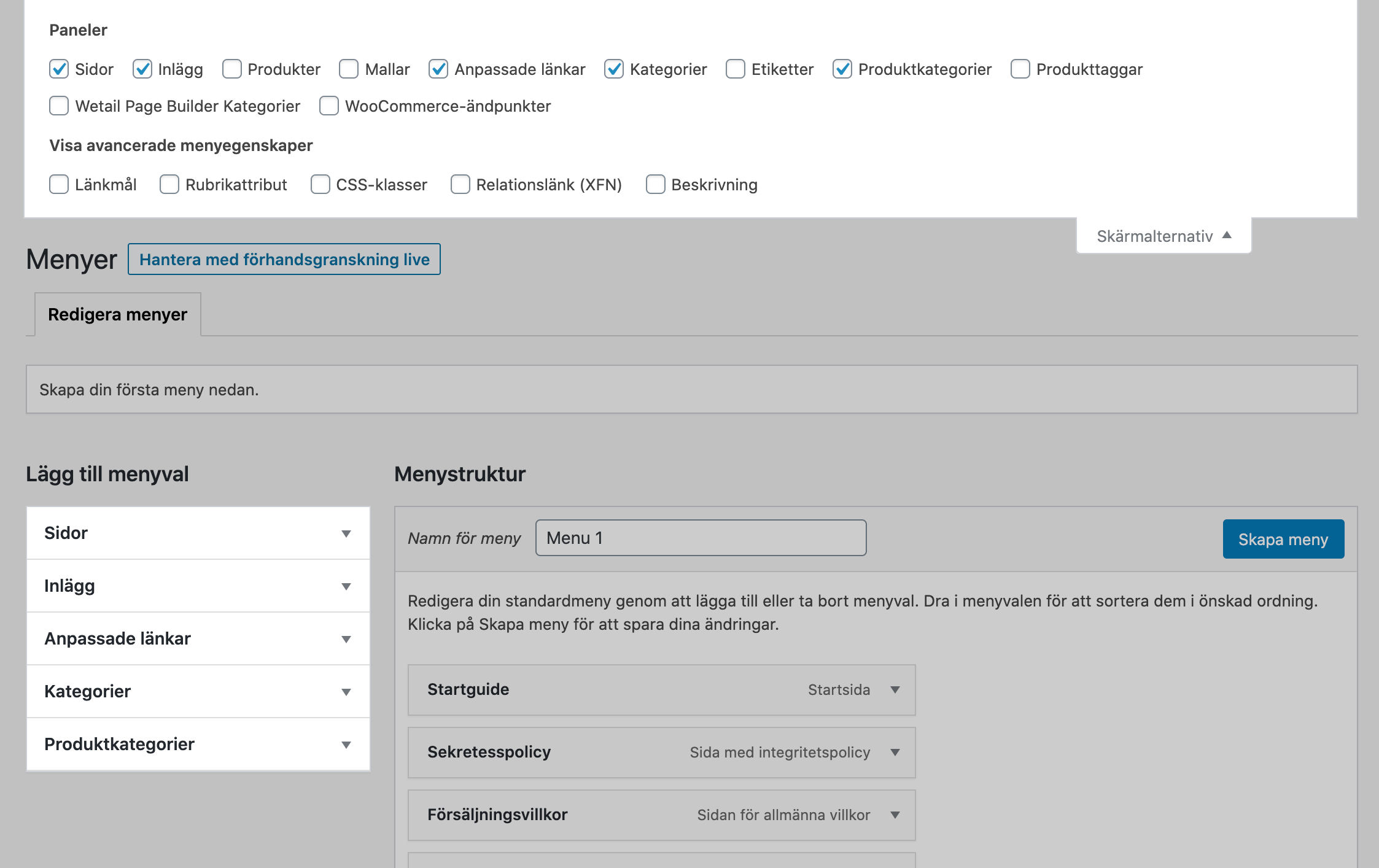Click Hantera med förhandsgranskning live
The width and height of the screenshot is (1379, 868).
284,259
